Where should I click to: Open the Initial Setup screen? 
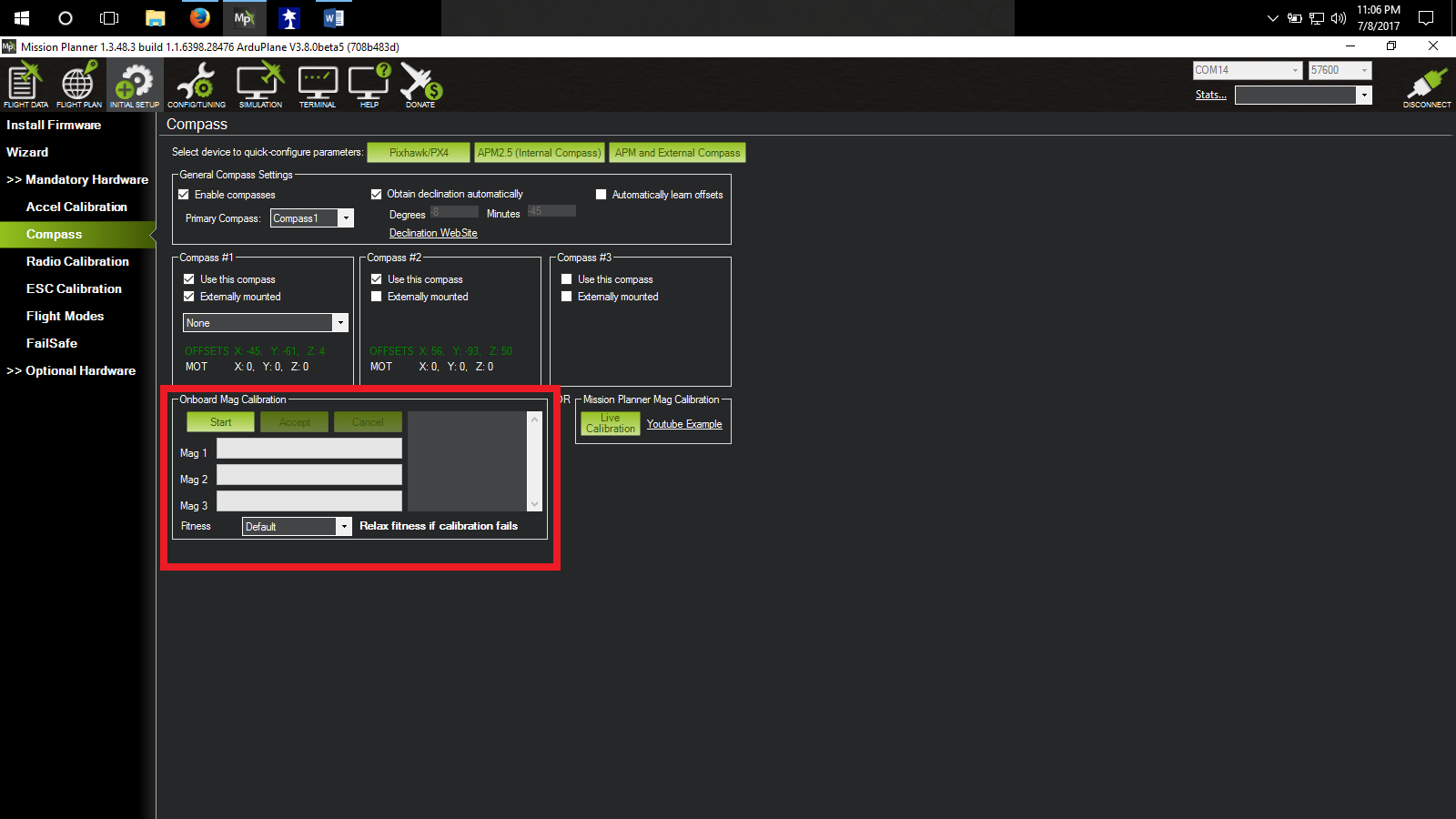[x=135, y=85]
